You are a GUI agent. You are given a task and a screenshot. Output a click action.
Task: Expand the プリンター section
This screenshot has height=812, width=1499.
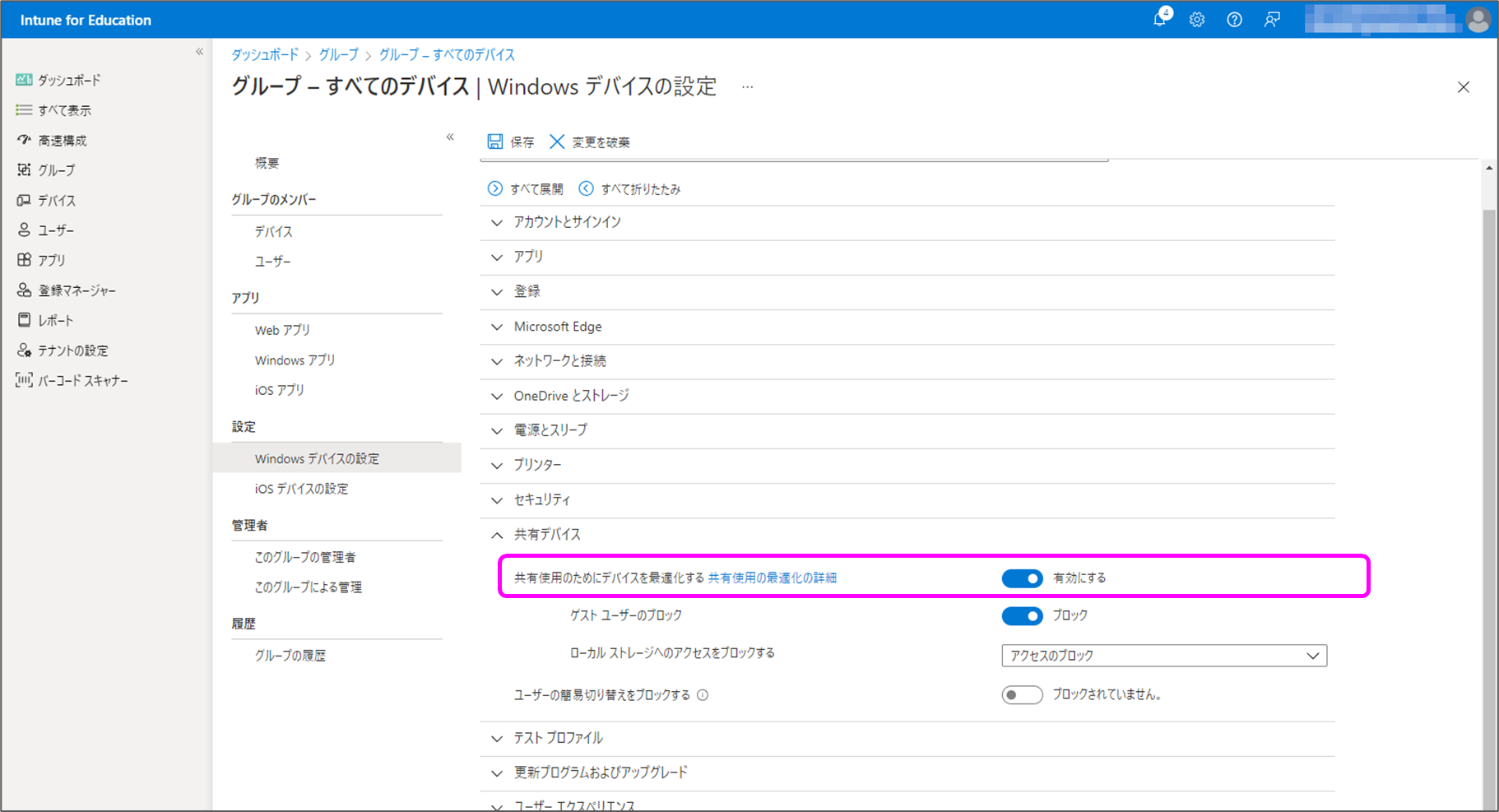point(907,465)
